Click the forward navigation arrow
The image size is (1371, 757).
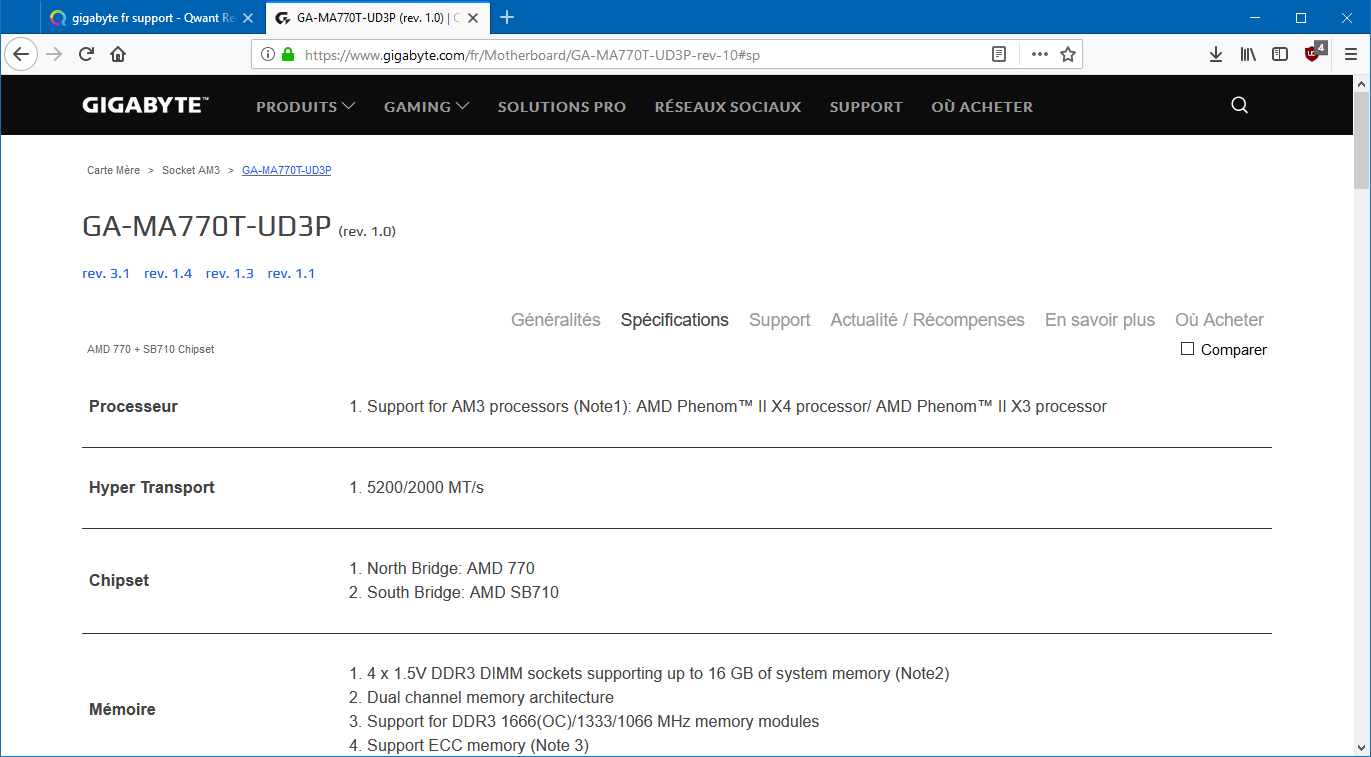[x=54, y=54]
